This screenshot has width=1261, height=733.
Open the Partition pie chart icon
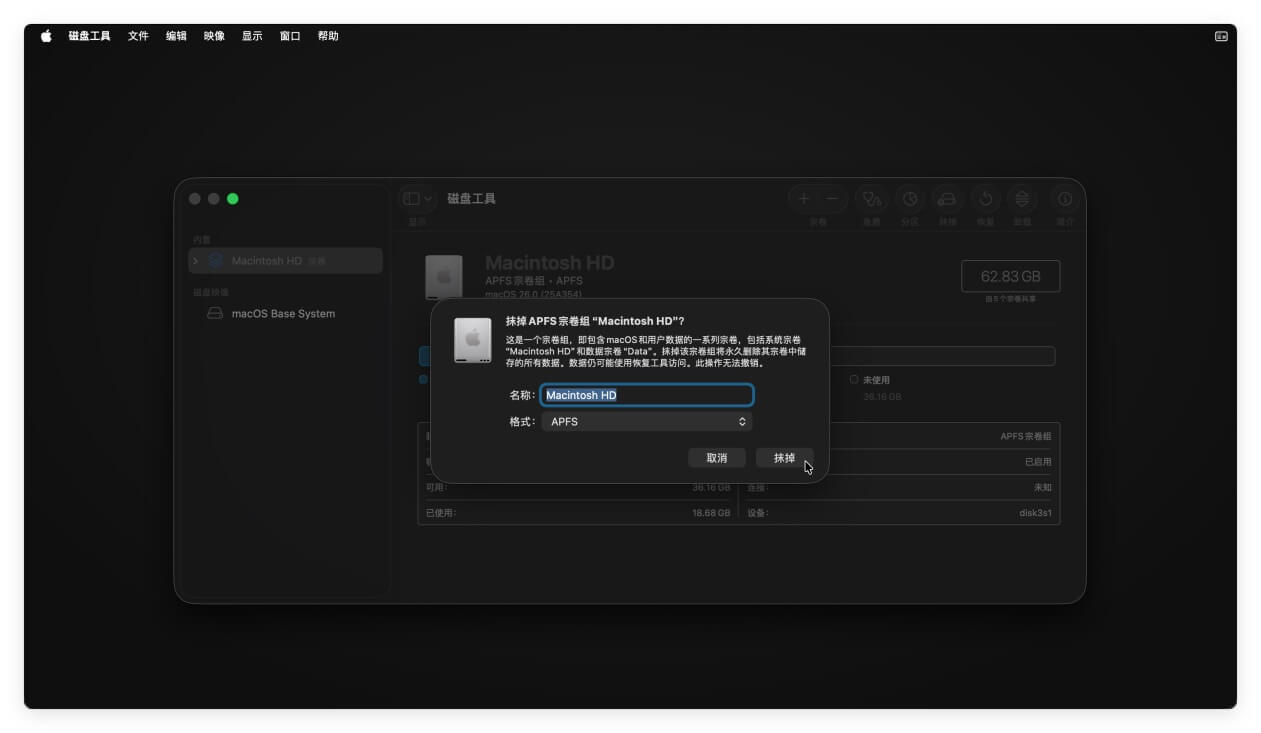909,198
